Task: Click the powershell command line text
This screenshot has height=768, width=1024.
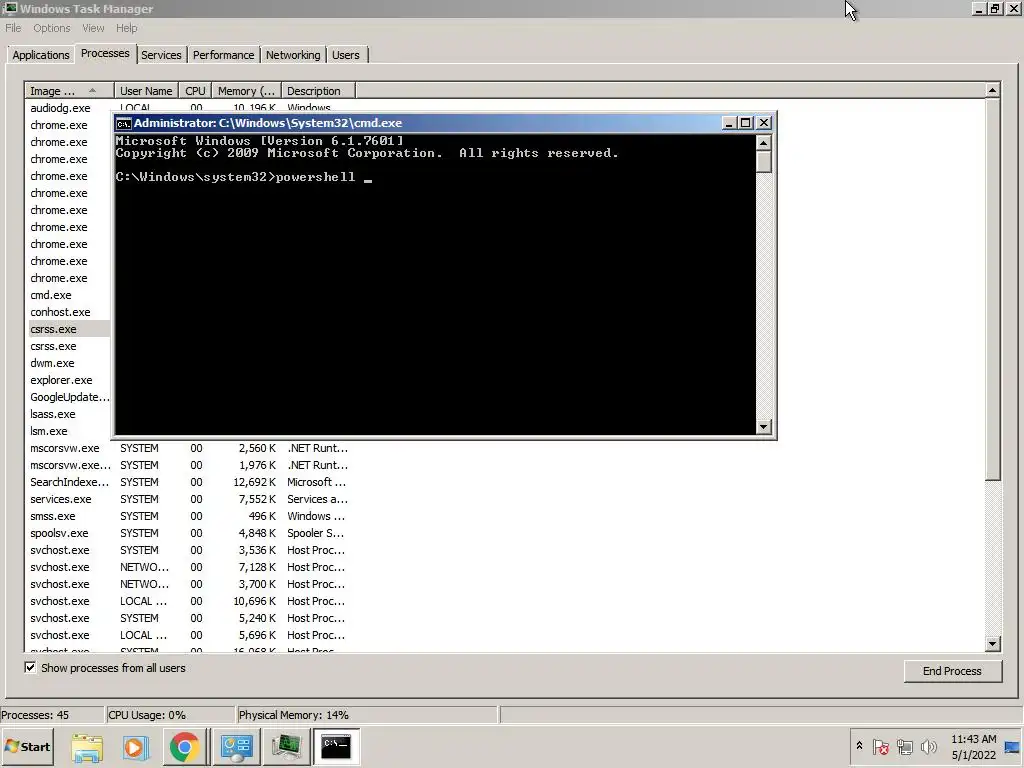Action: coord(315,177)
